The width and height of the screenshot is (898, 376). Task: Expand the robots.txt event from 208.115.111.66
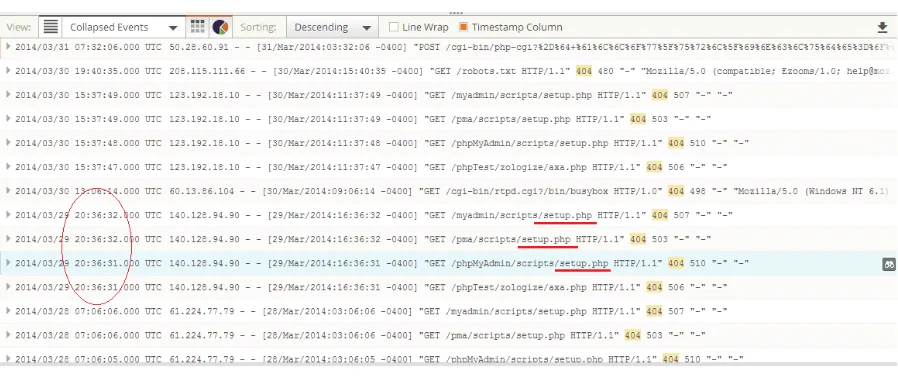click(x=8, y=70)
